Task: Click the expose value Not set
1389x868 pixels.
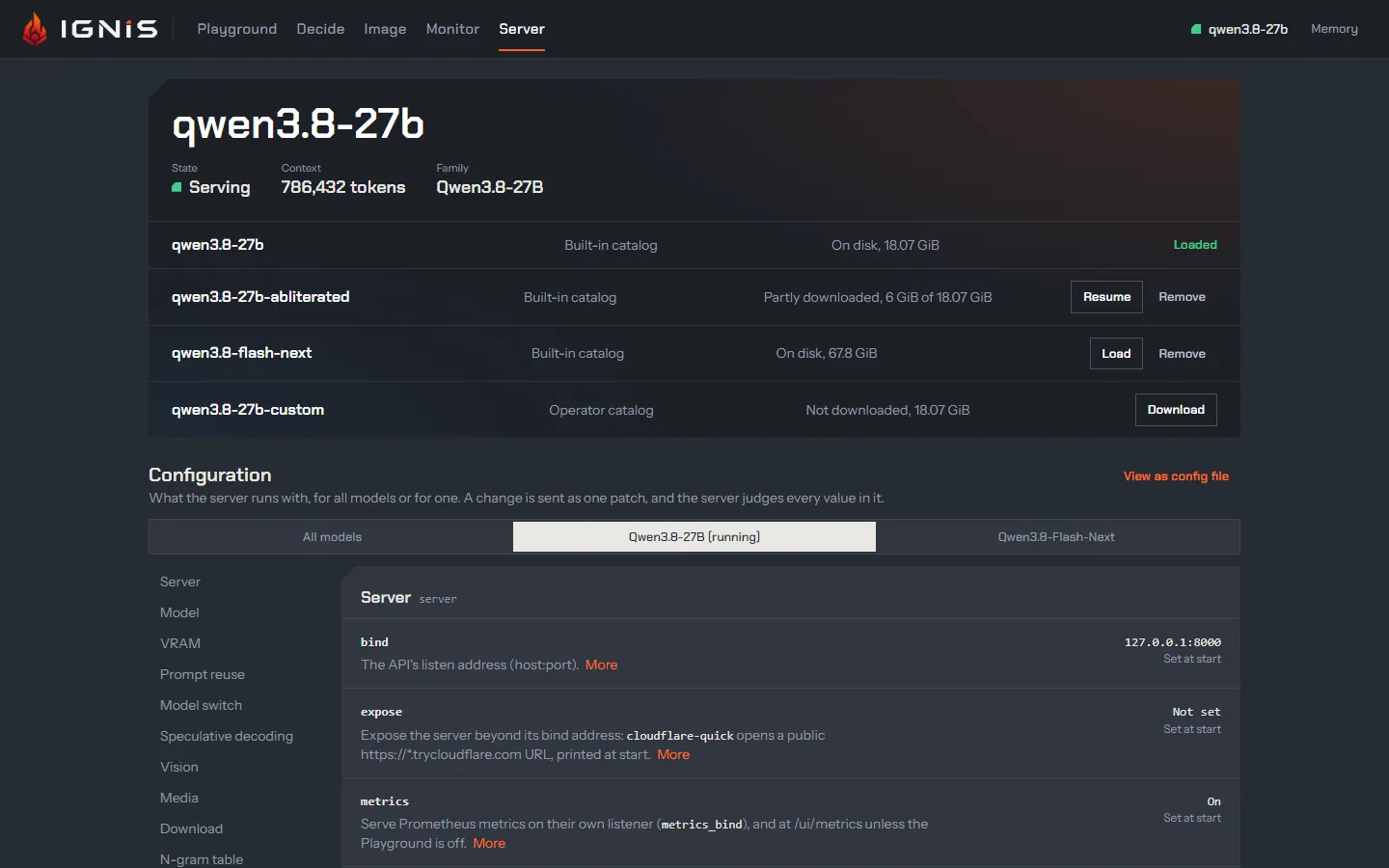Action: (1197, 712)
